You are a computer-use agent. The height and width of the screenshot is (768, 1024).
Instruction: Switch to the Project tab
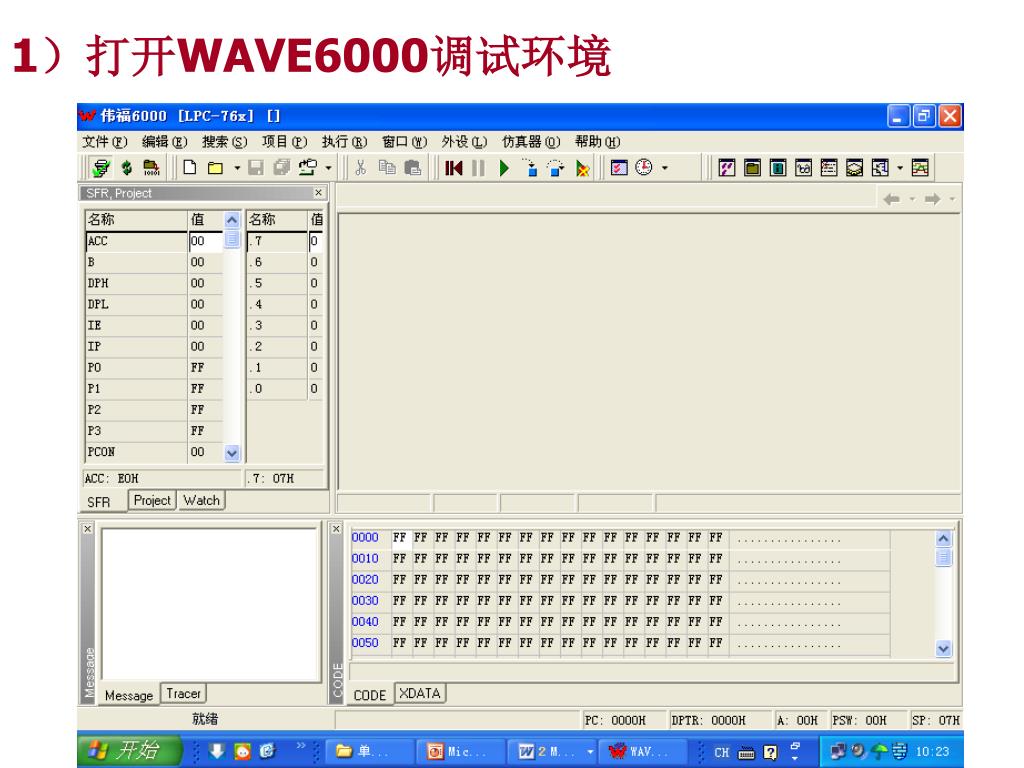click(152, 500)
